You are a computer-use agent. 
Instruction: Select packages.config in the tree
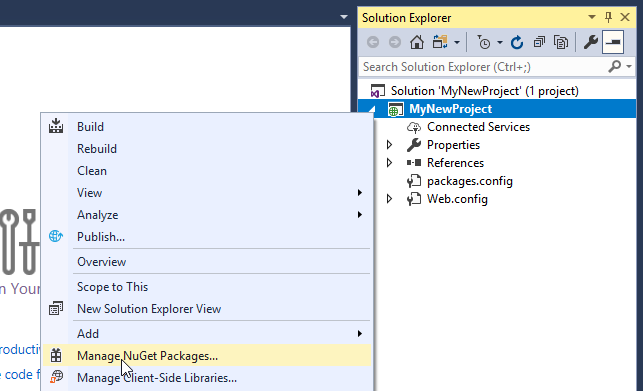pyautogui.click(x=470, y=181)
